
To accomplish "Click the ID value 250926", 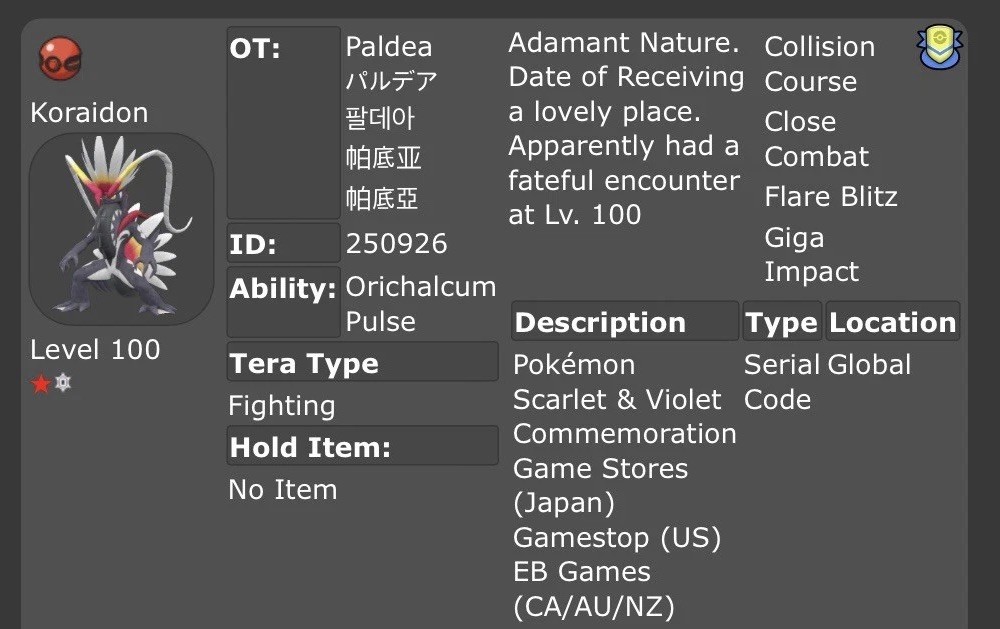I will pyautogui.click(x=397, y=243).
